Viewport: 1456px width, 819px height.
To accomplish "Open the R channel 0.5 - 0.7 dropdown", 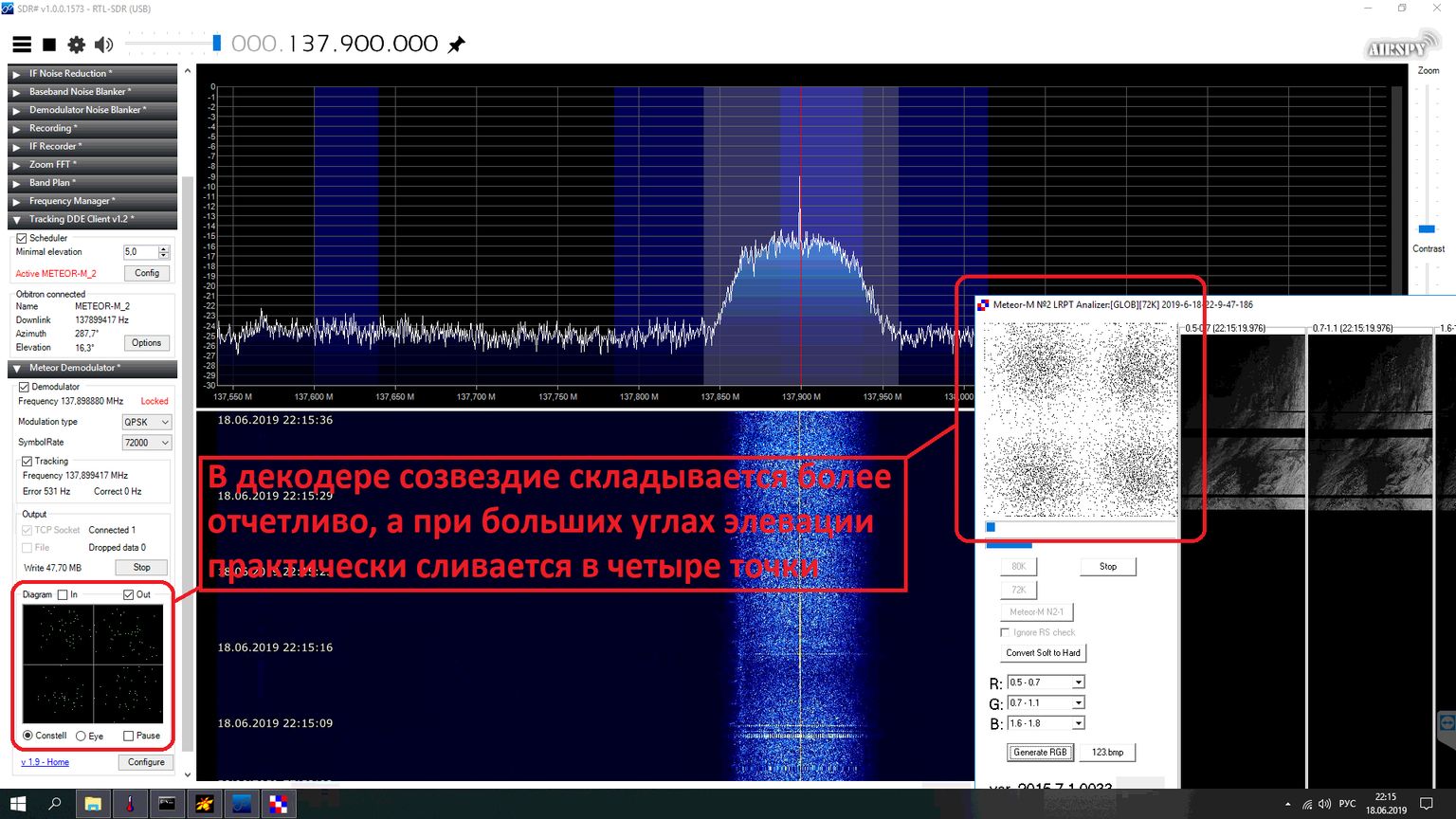I will (x=1046, y=682).
